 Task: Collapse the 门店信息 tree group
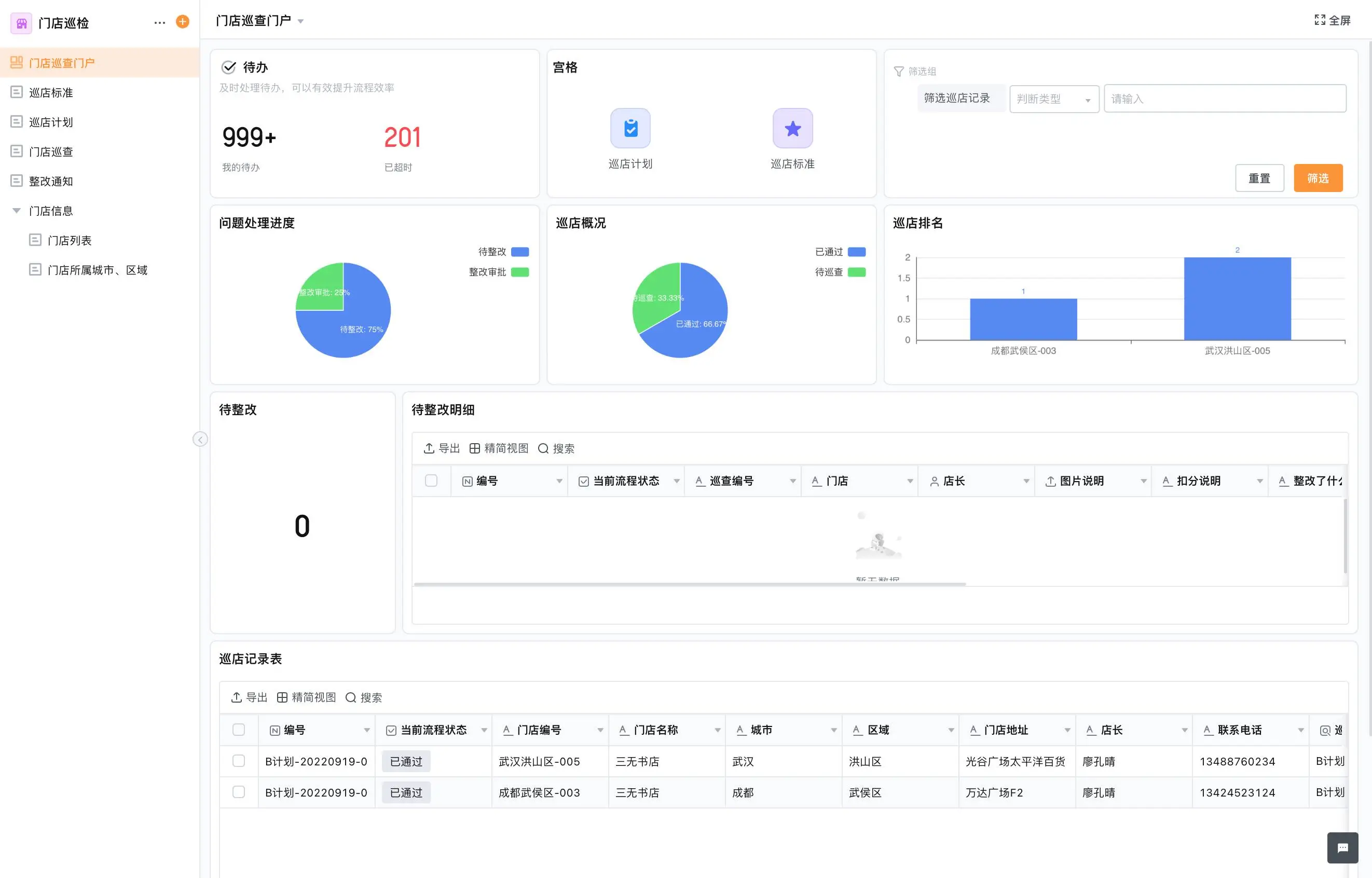tap(17, 211)
